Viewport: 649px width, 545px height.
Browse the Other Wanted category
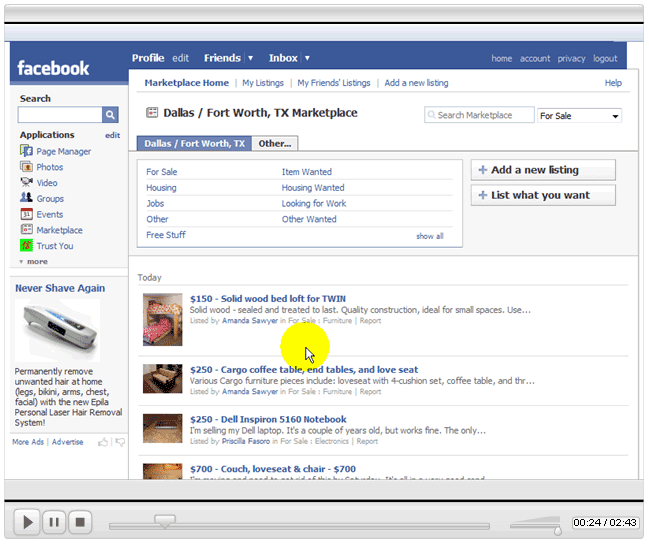tap(309, 219)
